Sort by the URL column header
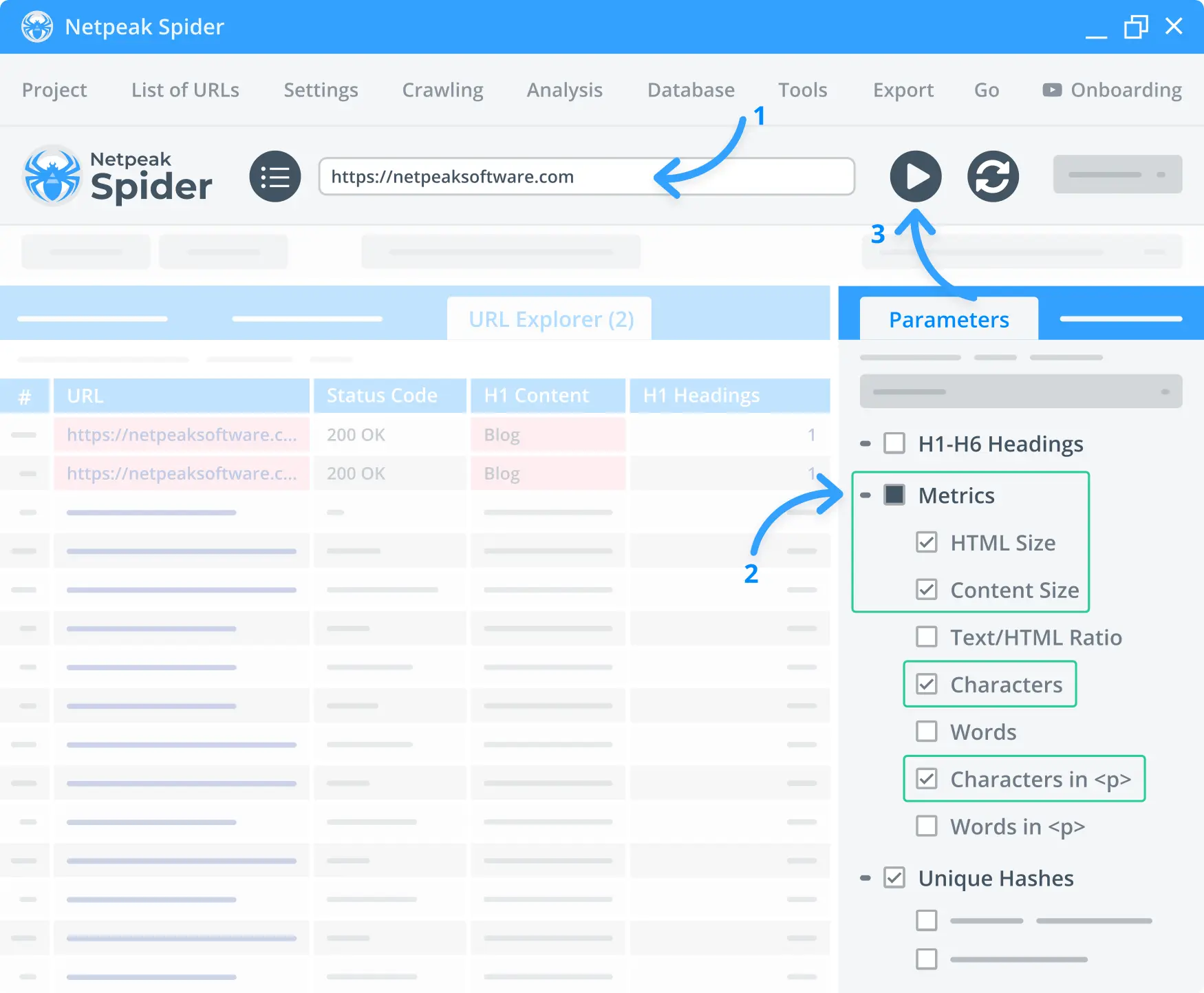Screen dimensions: 1204x993 click(x=182, y=396)
